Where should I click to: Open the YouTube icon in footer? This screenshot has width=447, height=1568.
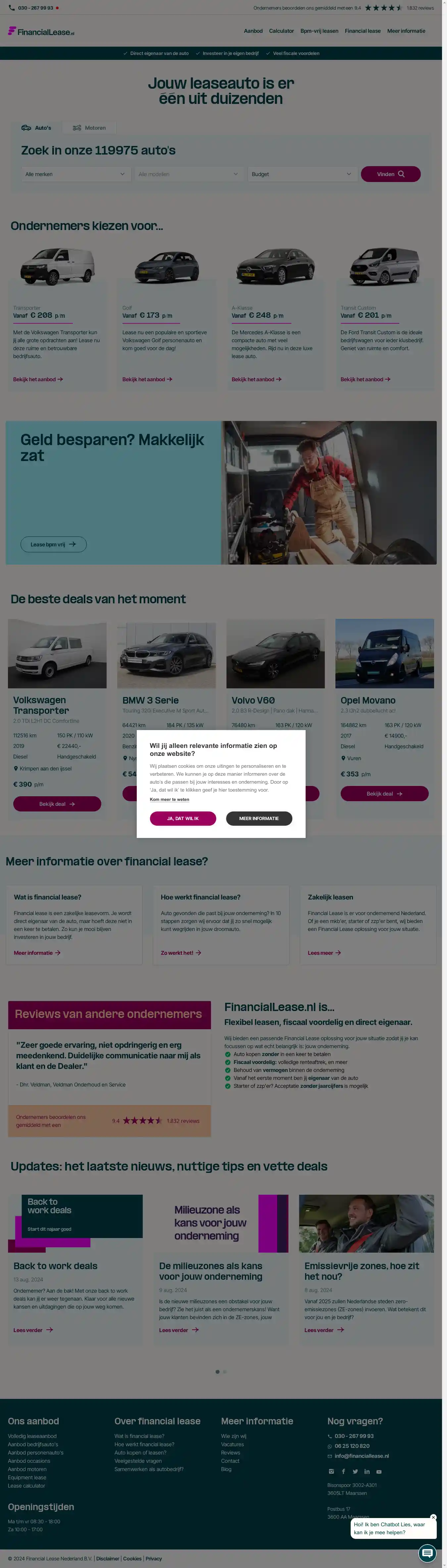click(379, 1471)
